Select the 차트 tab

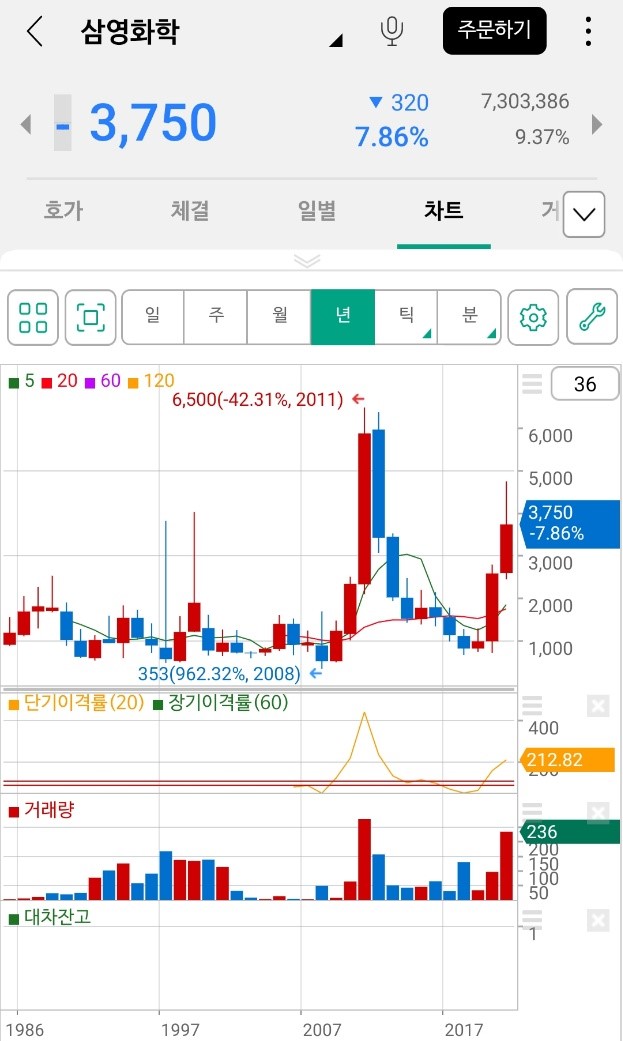(443, 210)
